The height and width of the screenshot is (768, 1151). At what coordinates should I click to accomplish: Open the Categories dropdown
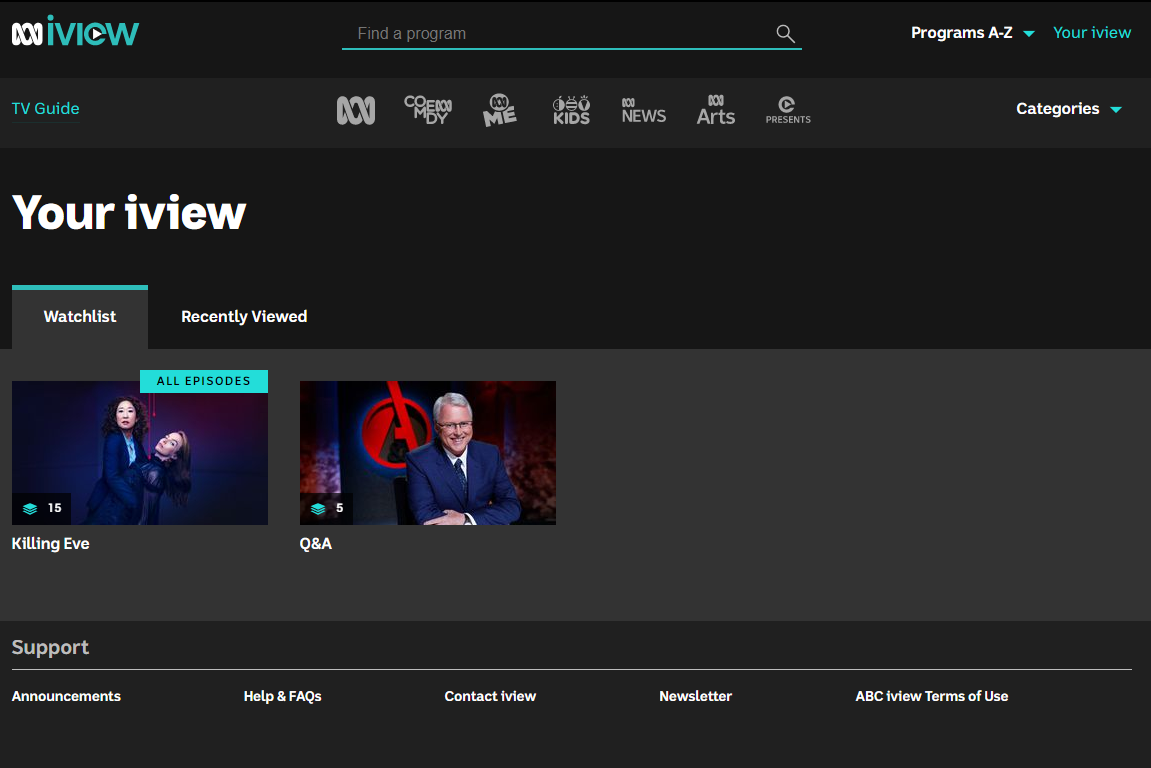pos(1068,108)
